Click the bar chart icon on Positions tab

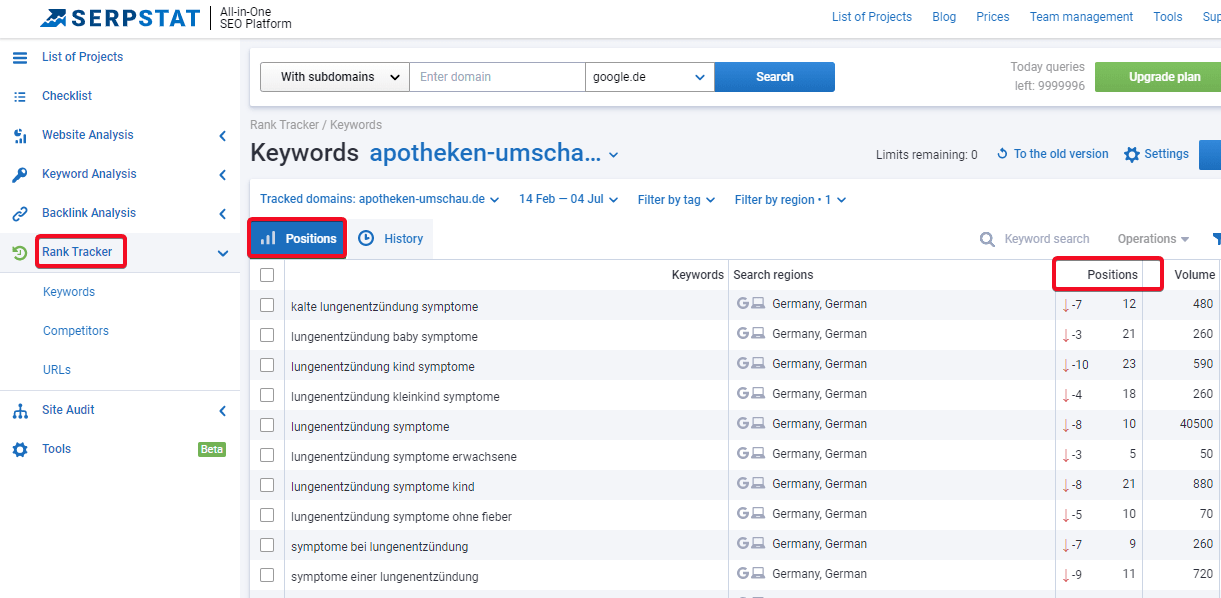[x=268, y=238]
